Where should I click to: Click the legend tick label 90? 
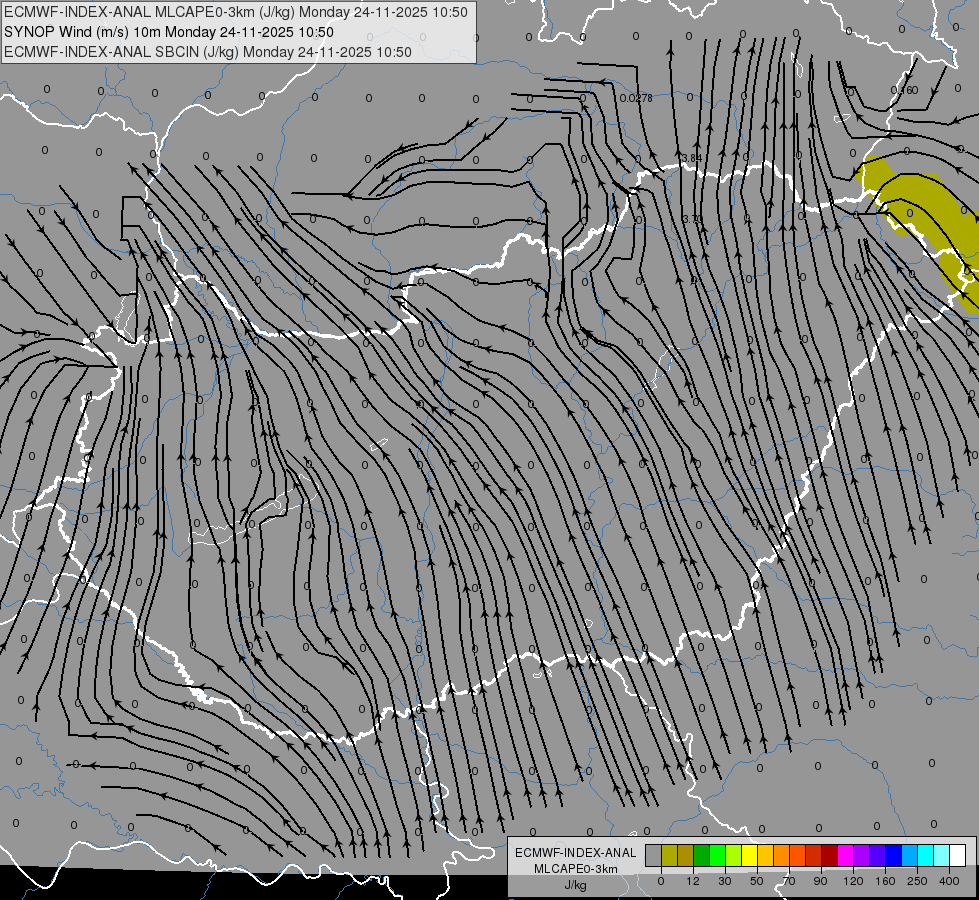pyautogui.click(x=820, y=881)
